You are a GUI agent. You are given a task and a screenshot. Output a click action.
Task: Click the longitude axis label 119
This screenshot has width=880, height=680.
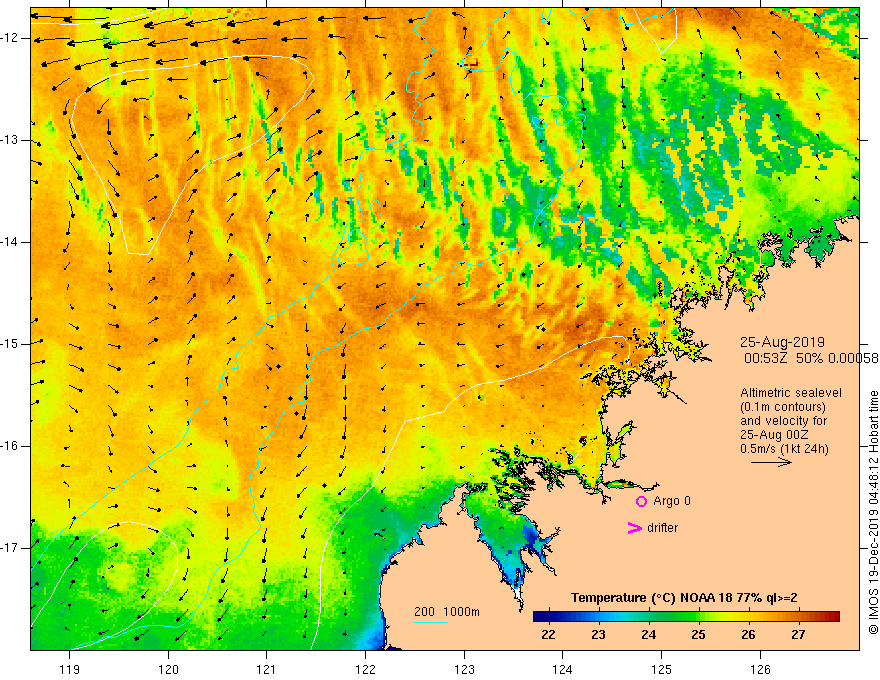point(70,669)
